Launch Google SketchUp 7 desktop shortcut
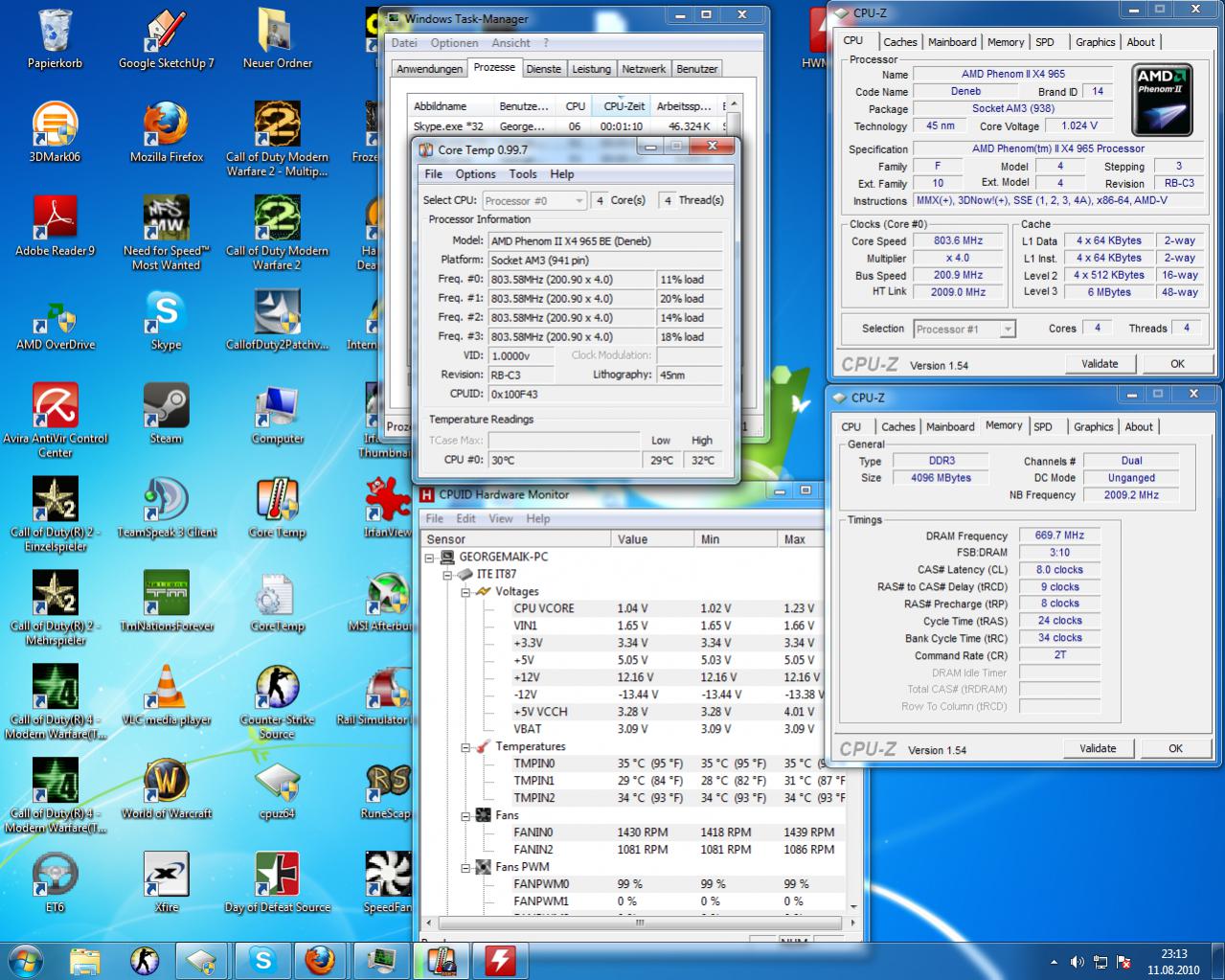 click(167, 38)
